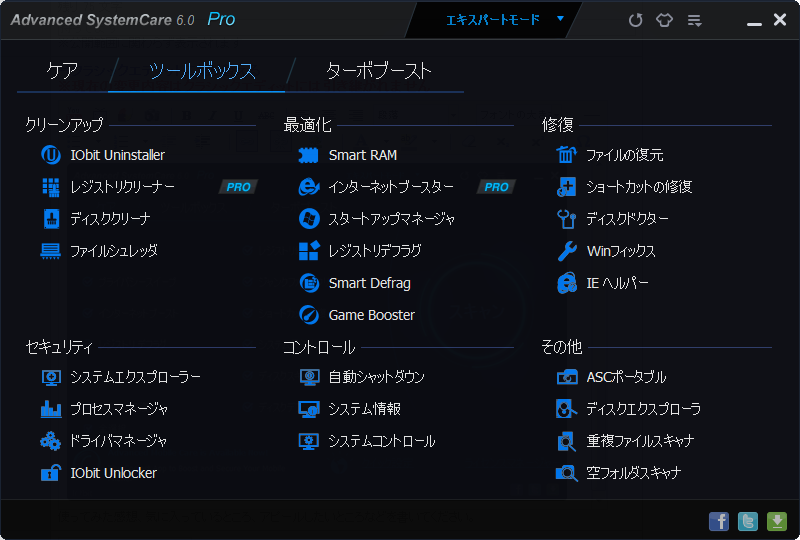Screen dimensions: 800x540
Task: Click the エキスパートモード mode label
Action: [493, 20]
